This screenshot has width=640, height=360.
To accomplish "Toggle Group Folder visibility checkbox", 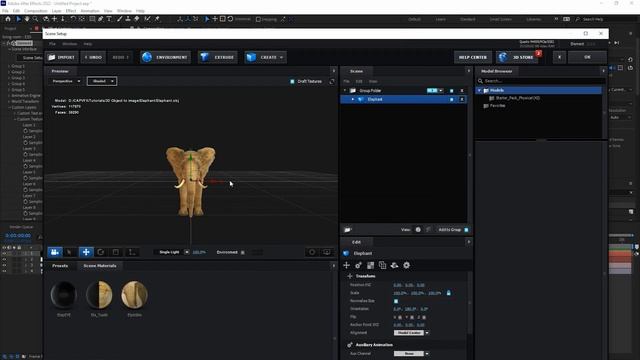I will click(451, 91).
